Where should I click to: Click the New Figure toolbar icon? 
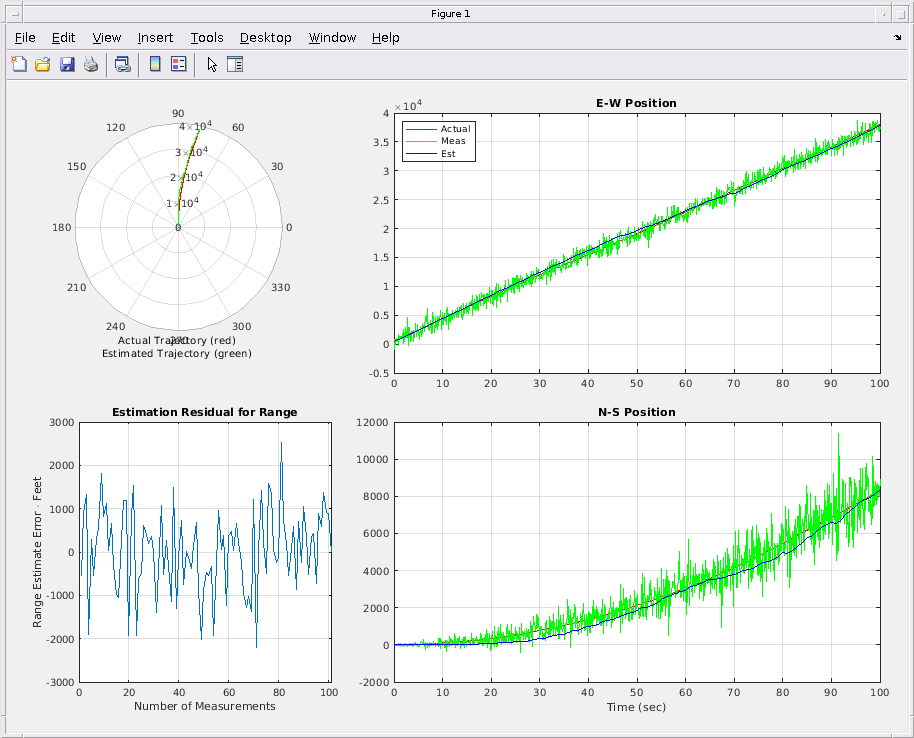pos(19,65)
